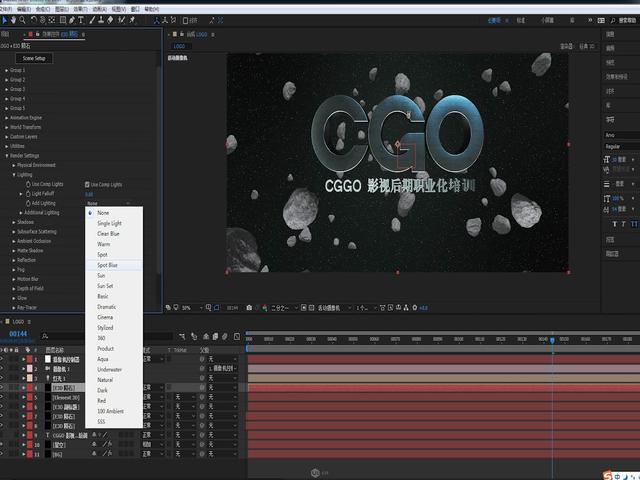Expand the Group 1 property group
The width and height of the screenshot is (640, 480).
7,70
